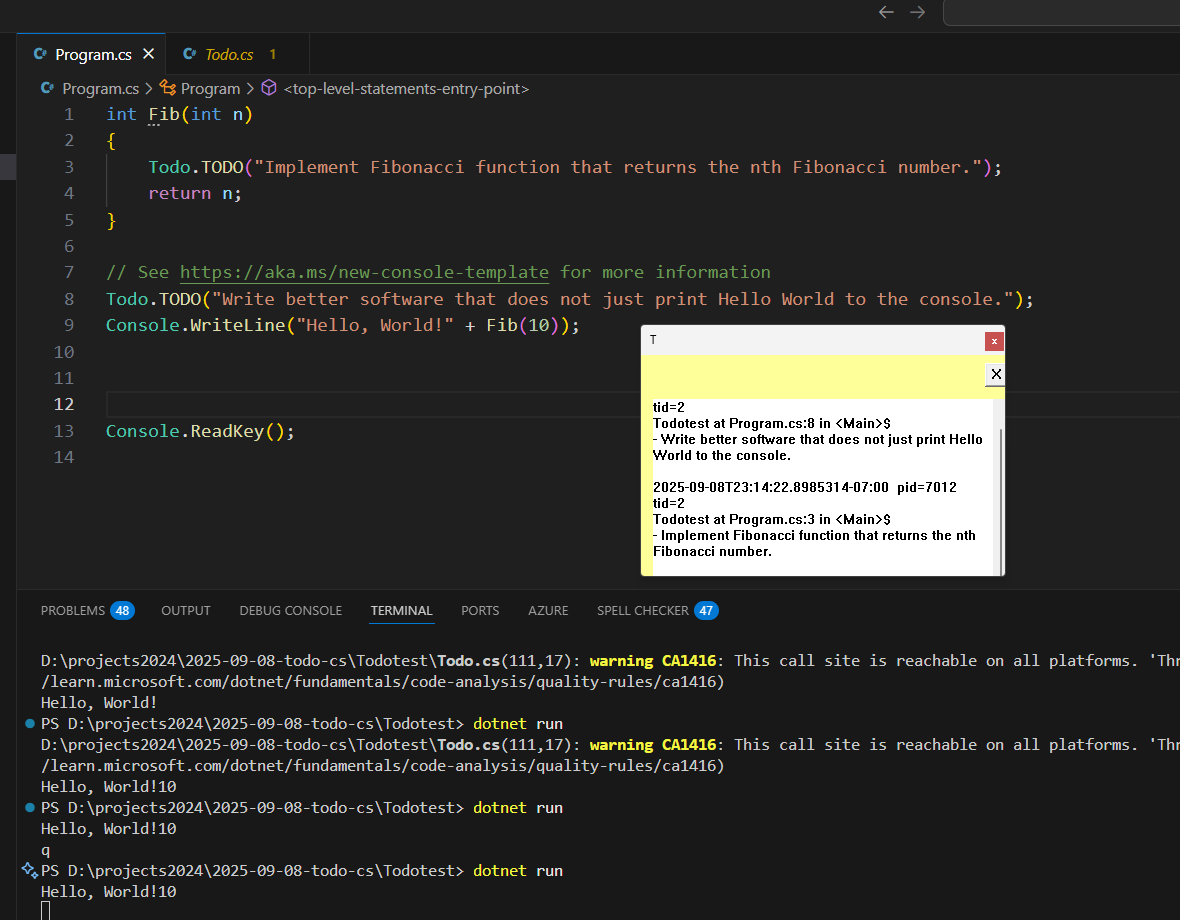1180x920 pixels.
Task: Close the Program.cs editor tab
Action: point(149,54)
